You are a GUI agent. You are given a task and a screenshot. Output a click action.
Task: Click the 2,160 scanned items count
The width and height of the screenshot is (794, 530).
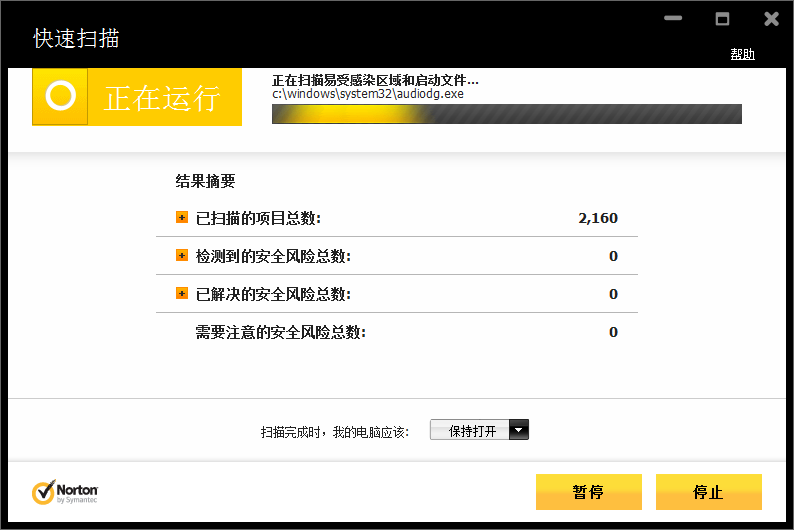[x=597, y=218]
